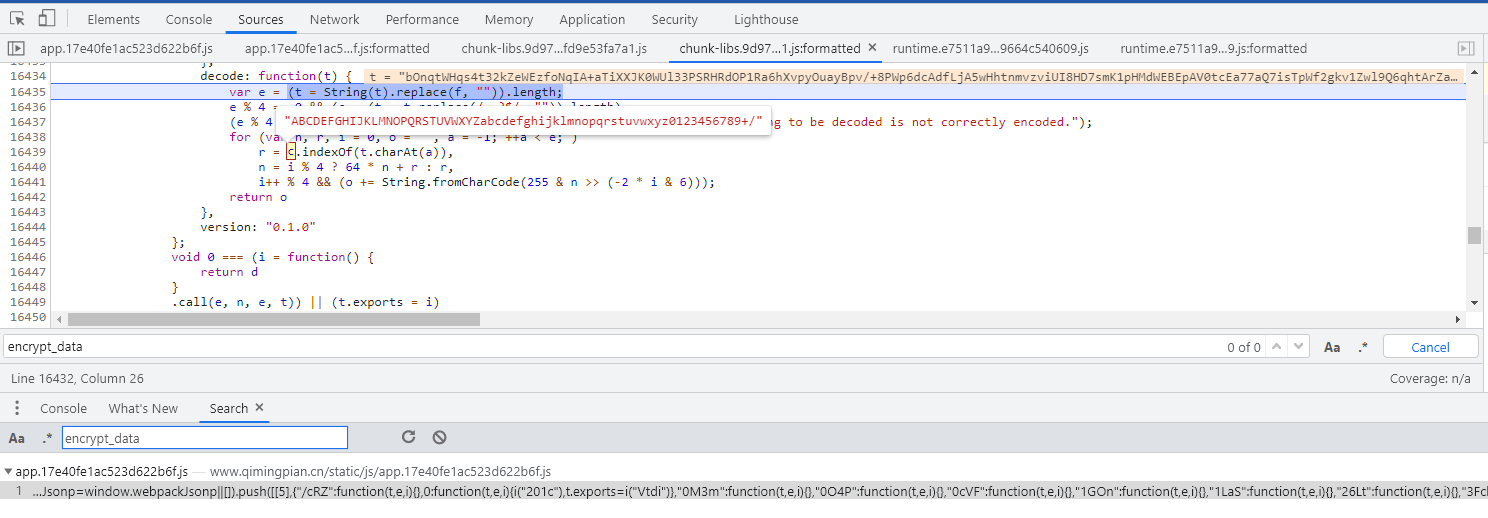Viewport: 1488px width, 518px height.
Task: Toggle the device toolbar icon
Action: (x=47, y=19)
